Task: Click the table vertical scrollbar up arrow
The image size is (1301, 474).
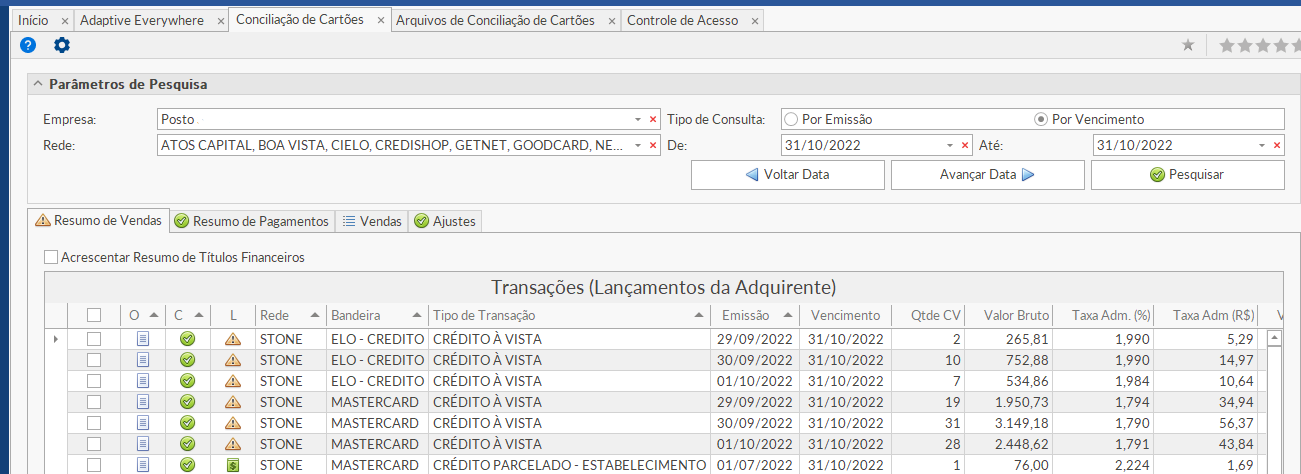Action: click(1274, 339)
